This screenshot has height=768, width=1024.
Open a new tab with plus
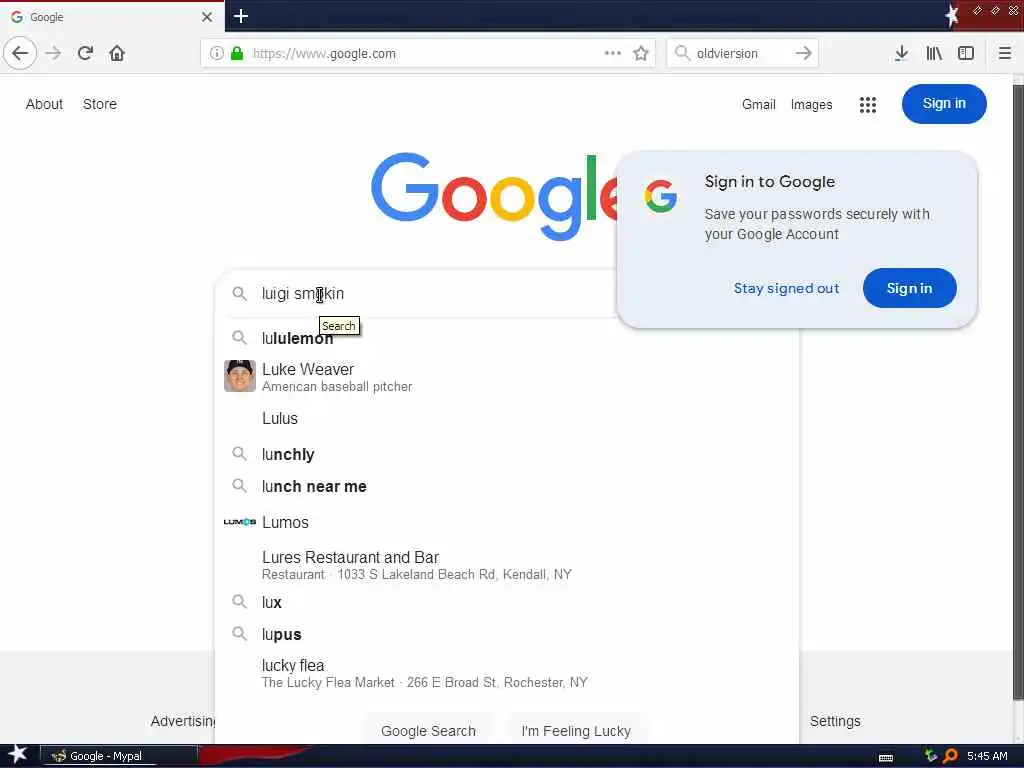pyautogui.click(x=240, y=16)
